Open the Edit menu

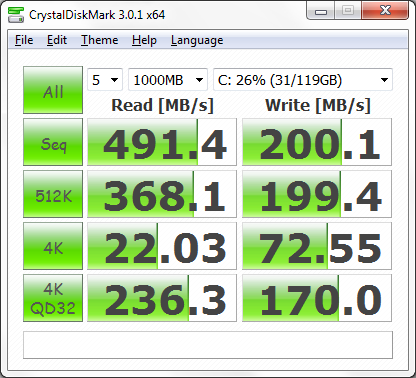click(x=57, y=40)
